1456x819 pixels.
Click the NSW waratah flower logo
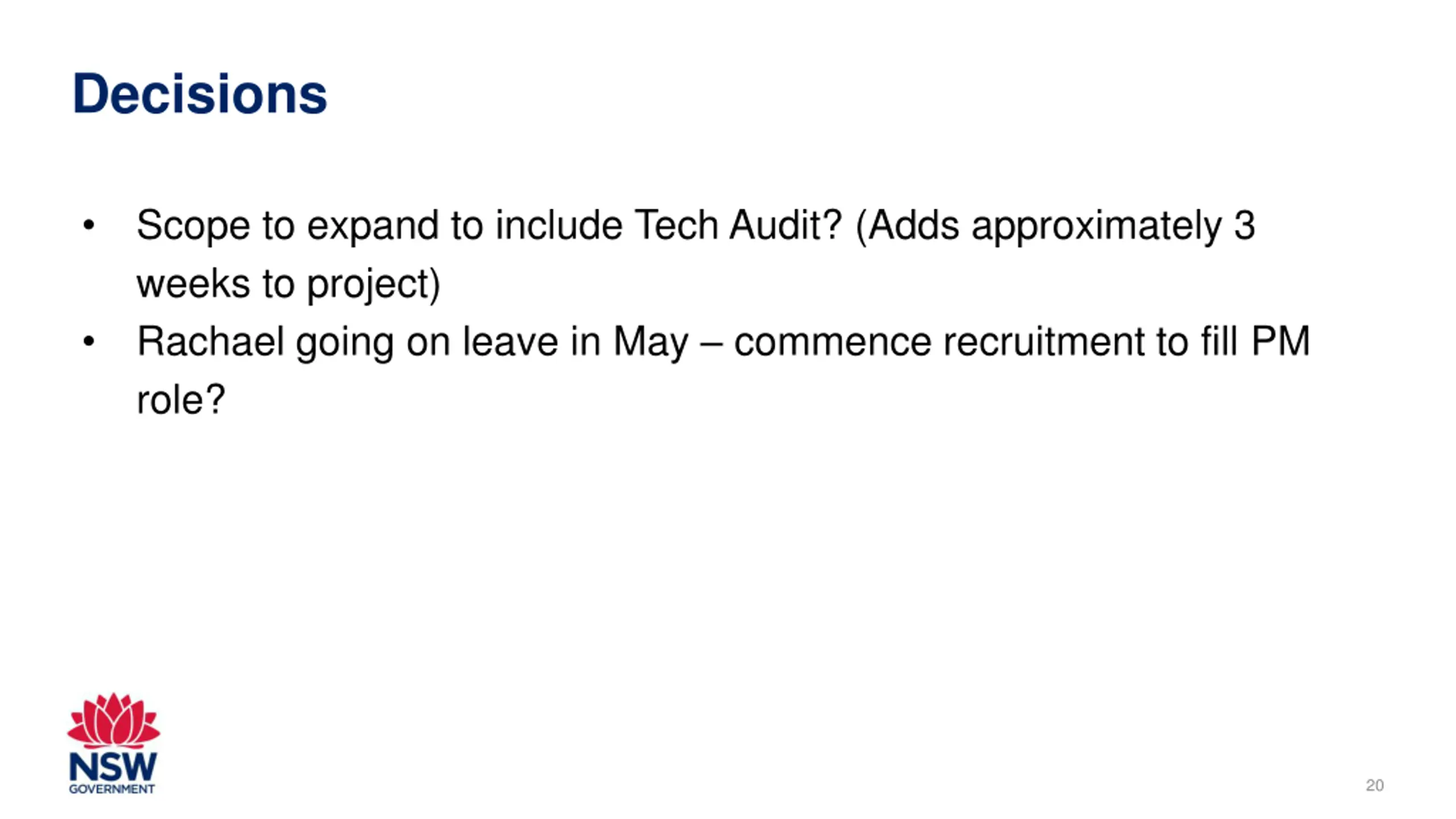pos(113,720)
